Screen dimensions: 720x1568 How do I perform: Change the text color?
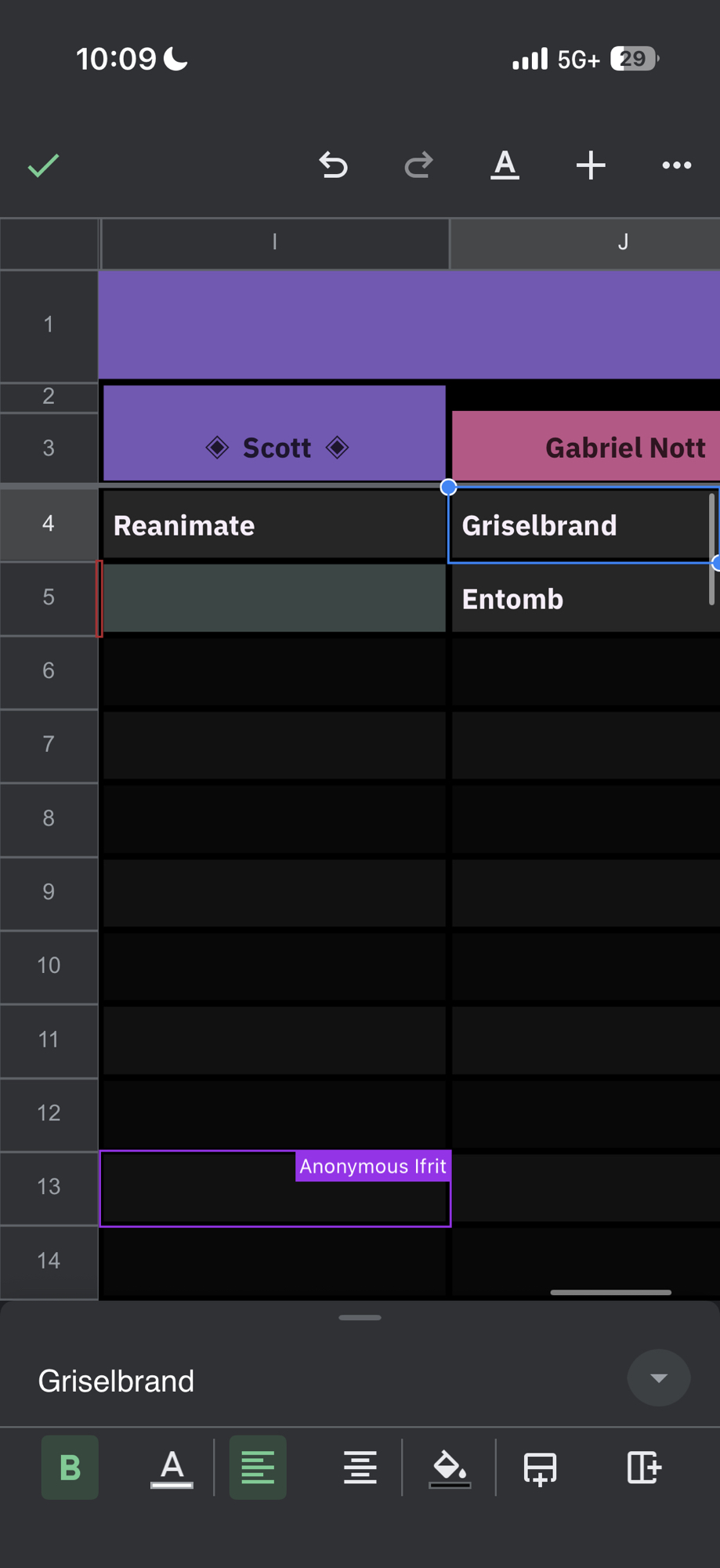pos(172,1468)
